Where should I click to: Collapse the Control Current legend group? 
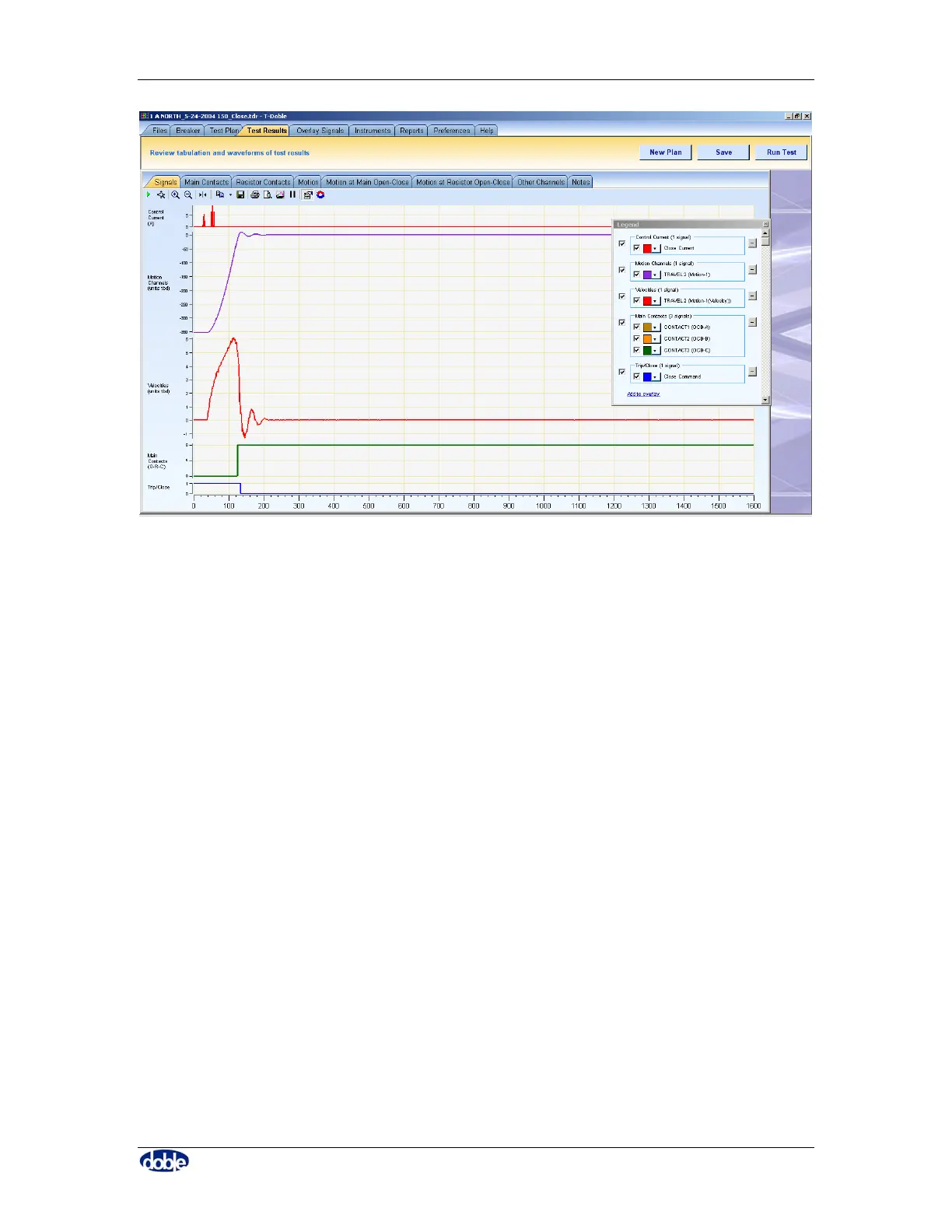pyautogui.click(x=752, y=243)
